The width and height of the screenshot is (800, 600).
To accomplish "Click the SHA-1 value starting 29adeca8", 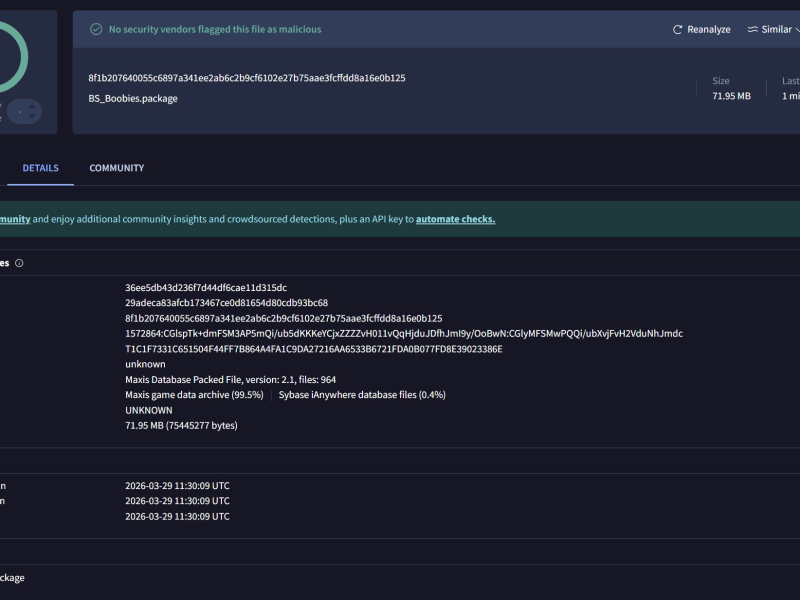I will pos(226,303).
